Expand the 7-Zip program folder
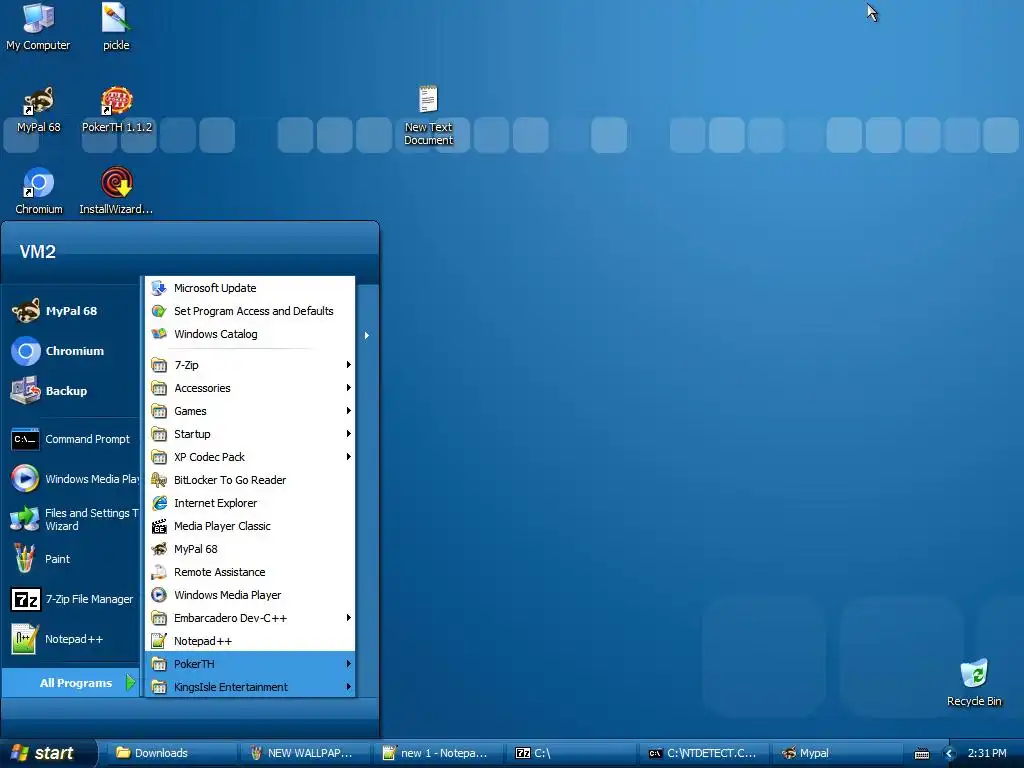The image size is (1024, 768). (250, 365)
